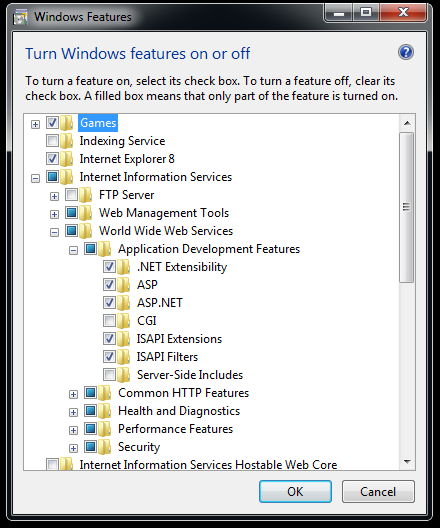Click the Windows Features title bar icon

click(x=20, y=17)
